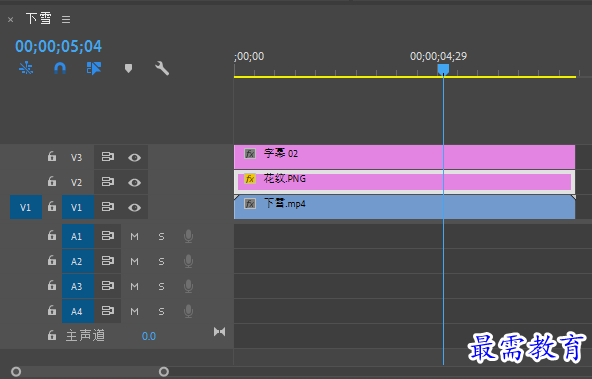Enable voice-over record on A4
592x379 pixels.
click(x=188, y=311)
